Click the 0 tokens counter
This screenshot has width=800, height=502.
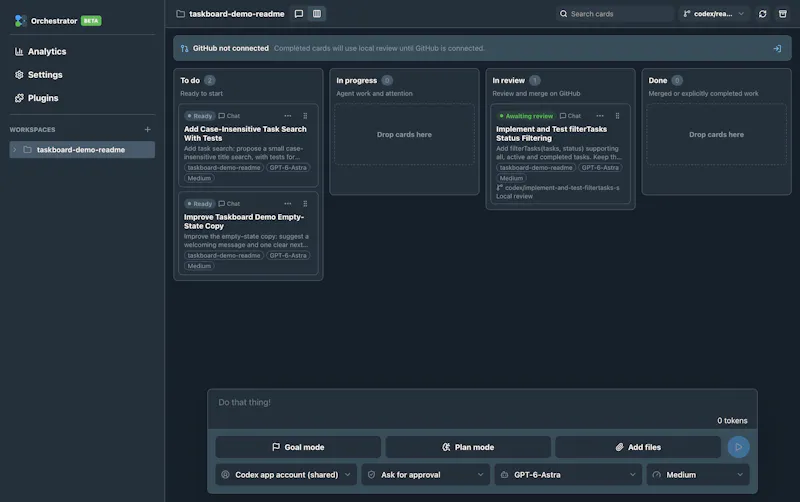732,421
